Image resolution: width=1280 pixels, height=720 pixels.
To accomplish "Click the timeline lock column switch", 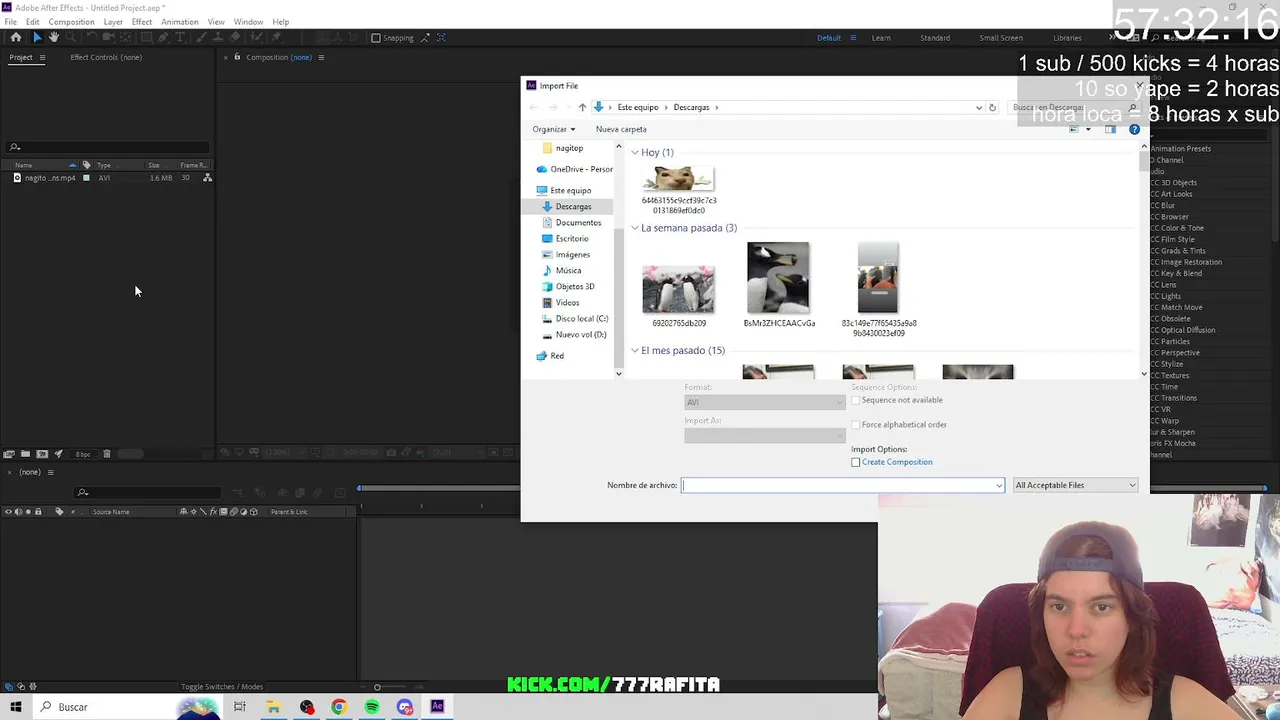I will pos(38,512).
